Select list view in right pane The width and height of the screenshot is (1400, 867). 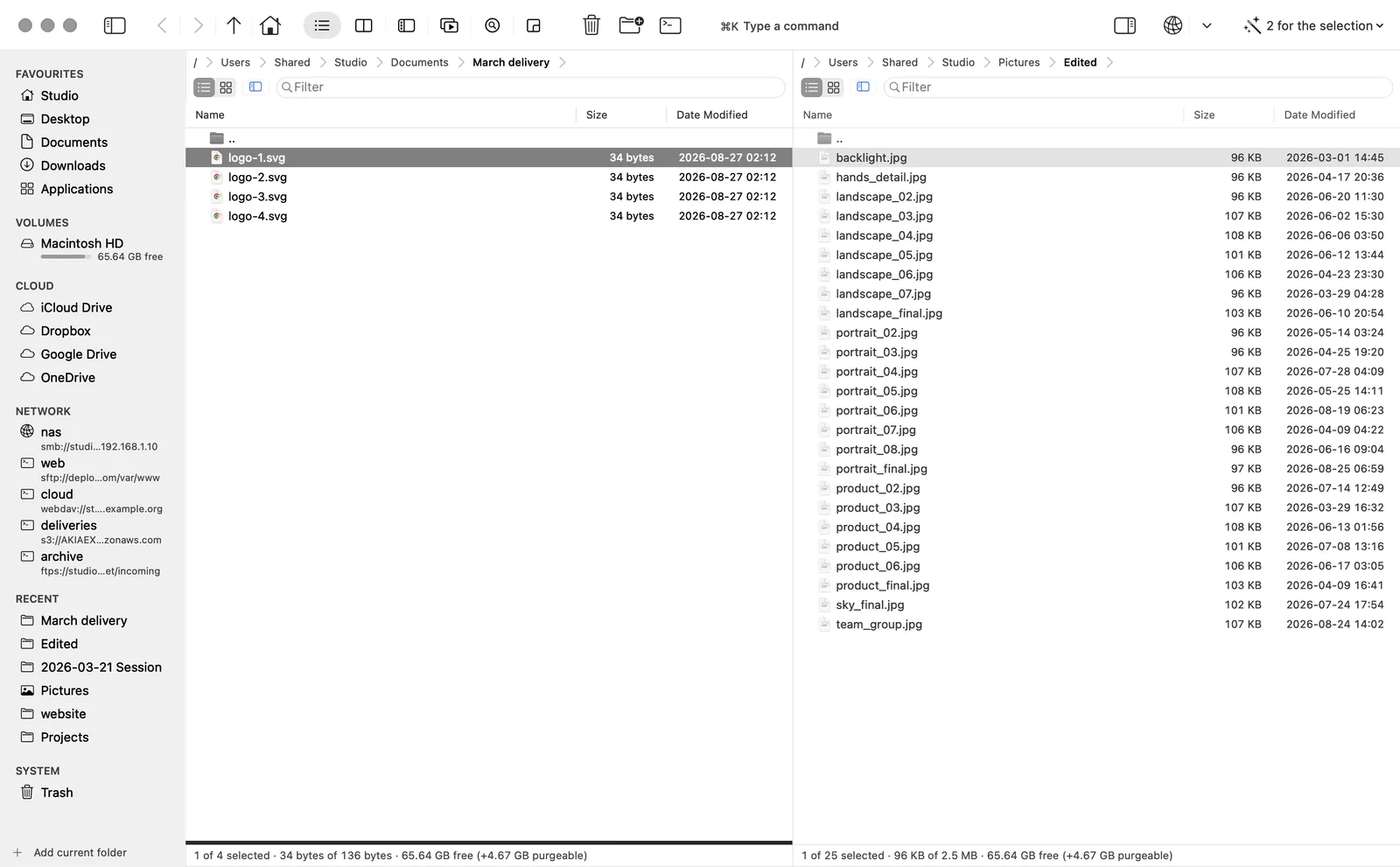click(812, 87)
